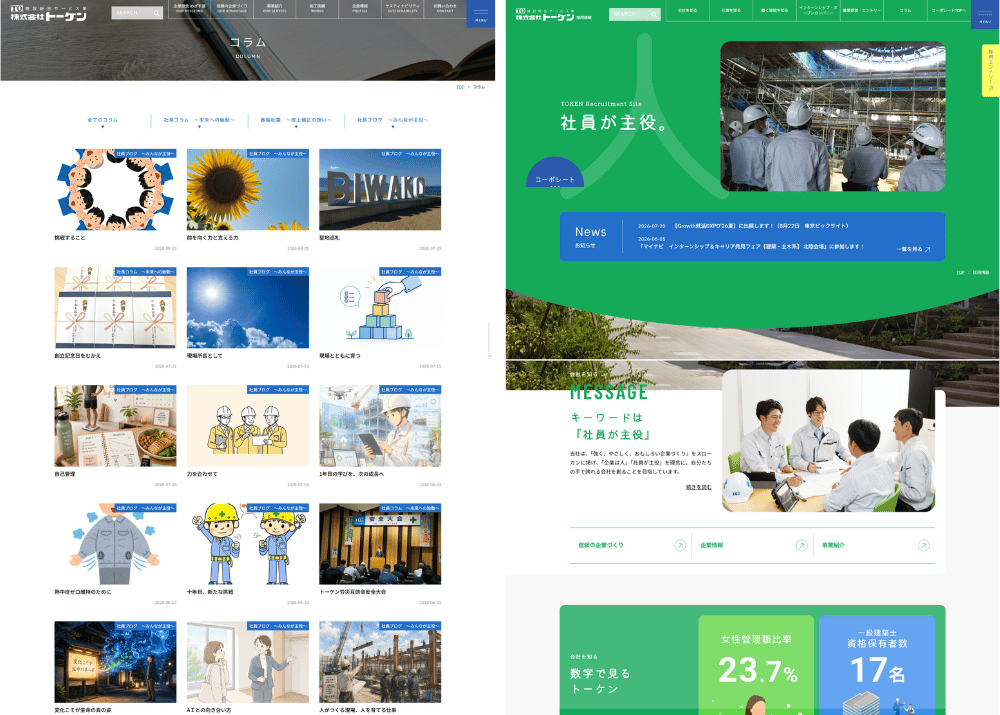Click the 一級建築士 資格保有者数 17名 stat card

[x=877, y=665]
